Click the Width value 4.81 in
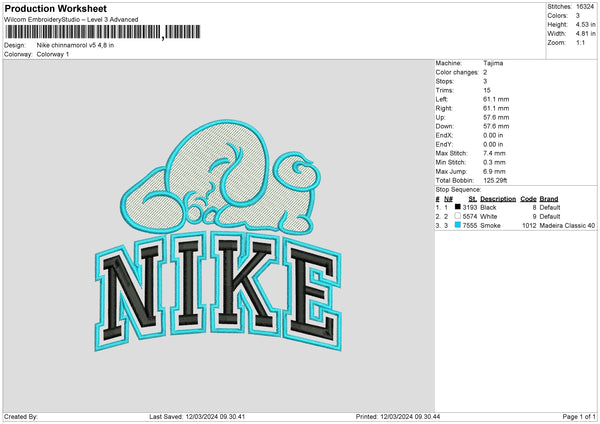Viewport: 600px width, 424px height. [x=586, y=34]
